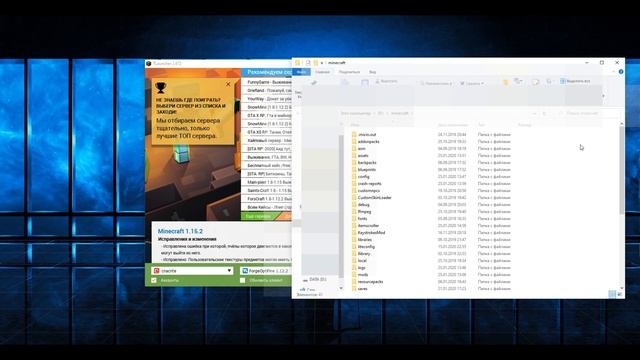
Task: Click the Properties icon in the ribbon
Action: (x=536, y=82)
